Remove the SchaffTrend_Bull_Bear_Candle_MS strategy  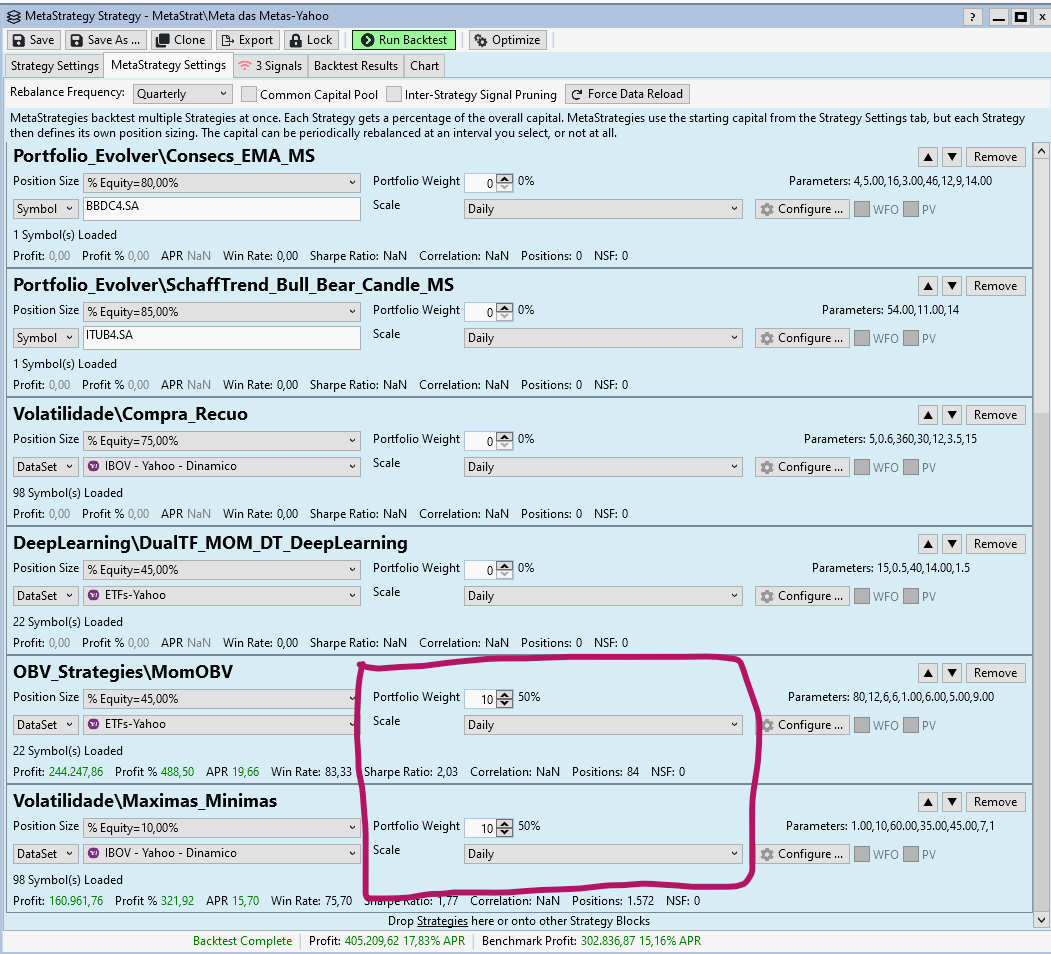pos(995,286)
